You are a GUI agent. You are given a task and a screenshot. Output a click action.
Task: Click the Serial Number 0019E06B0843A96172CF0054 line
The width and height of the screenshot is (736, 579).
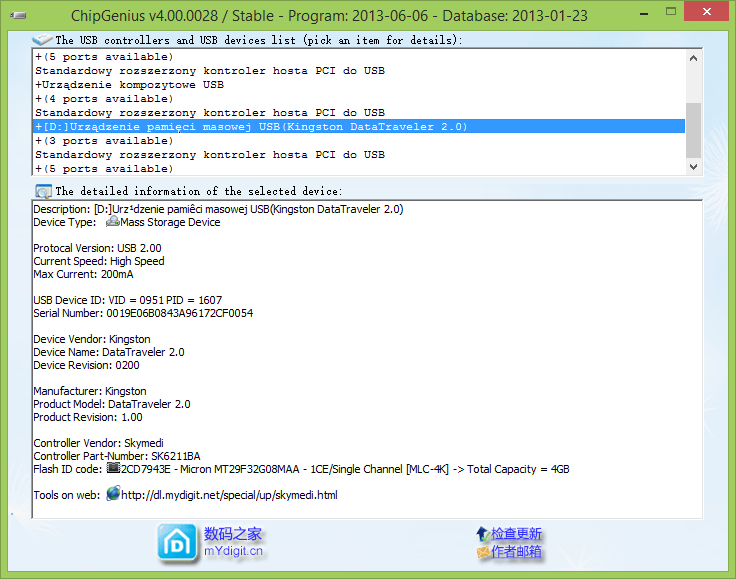point(143,313)
